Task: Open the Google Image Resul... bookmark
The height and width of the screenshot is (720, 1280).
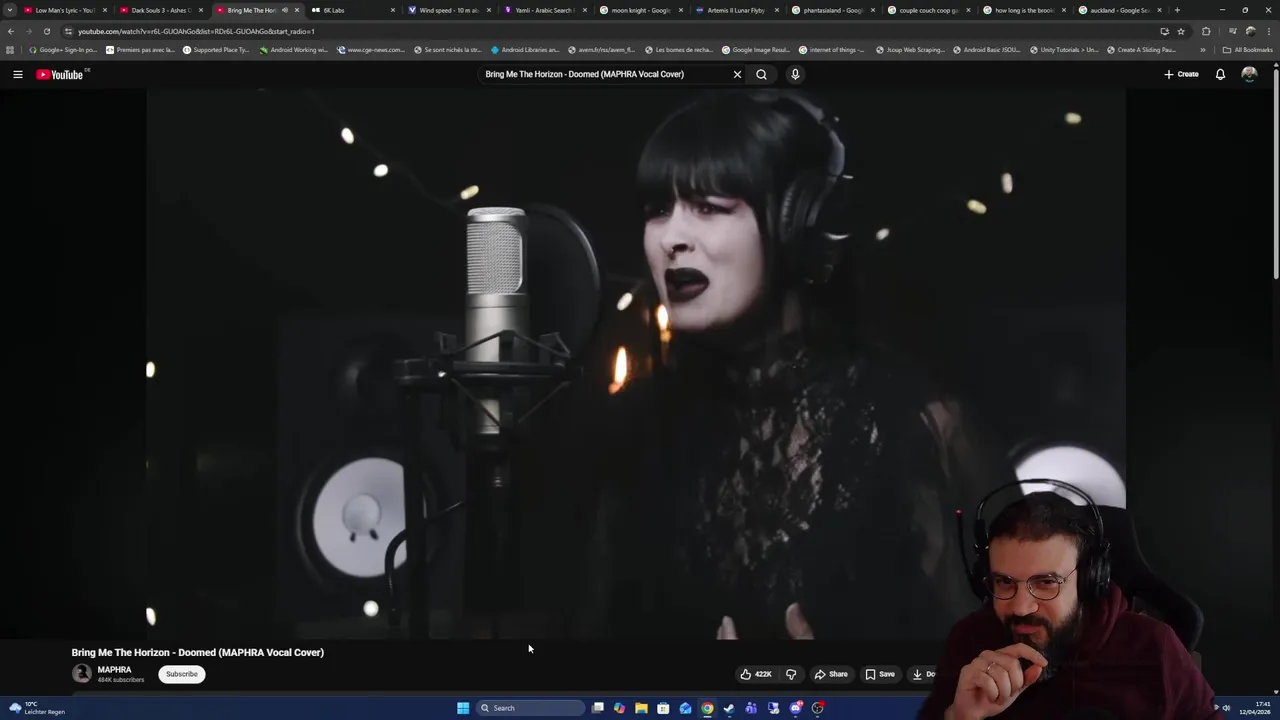Action: tap(756, 50)
